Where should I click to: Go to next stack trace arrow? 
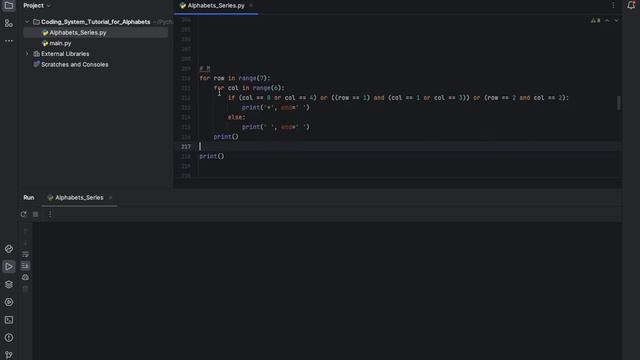[x=25, y=243]
